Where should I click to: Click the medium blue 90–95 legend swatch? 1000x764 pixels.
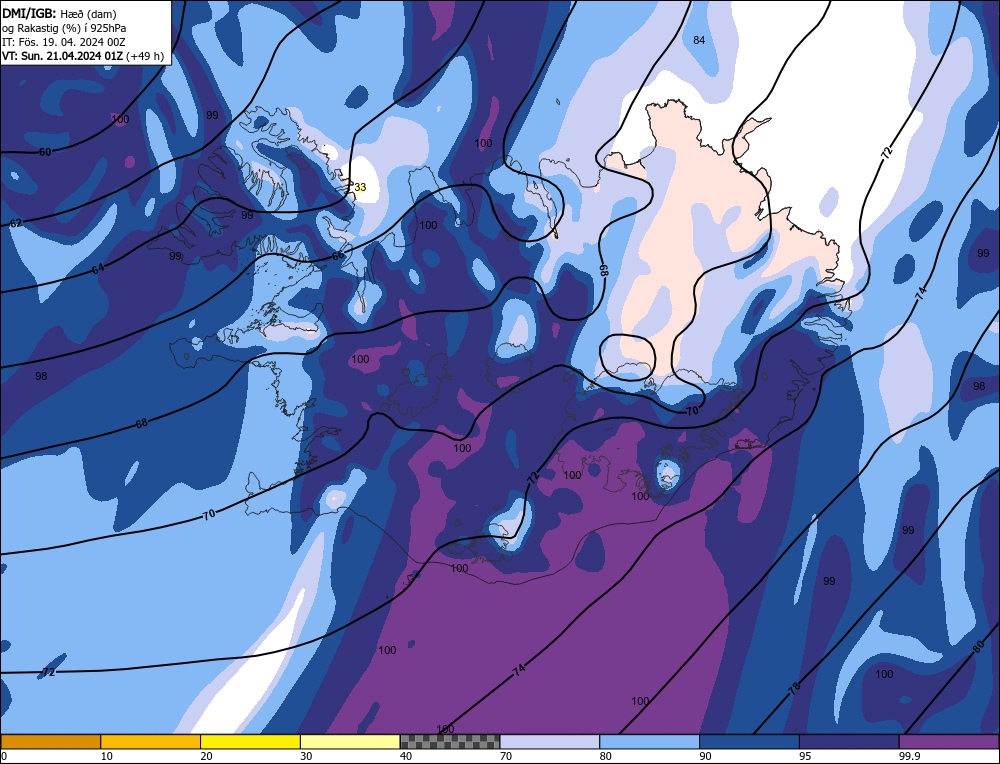[749, 741]
